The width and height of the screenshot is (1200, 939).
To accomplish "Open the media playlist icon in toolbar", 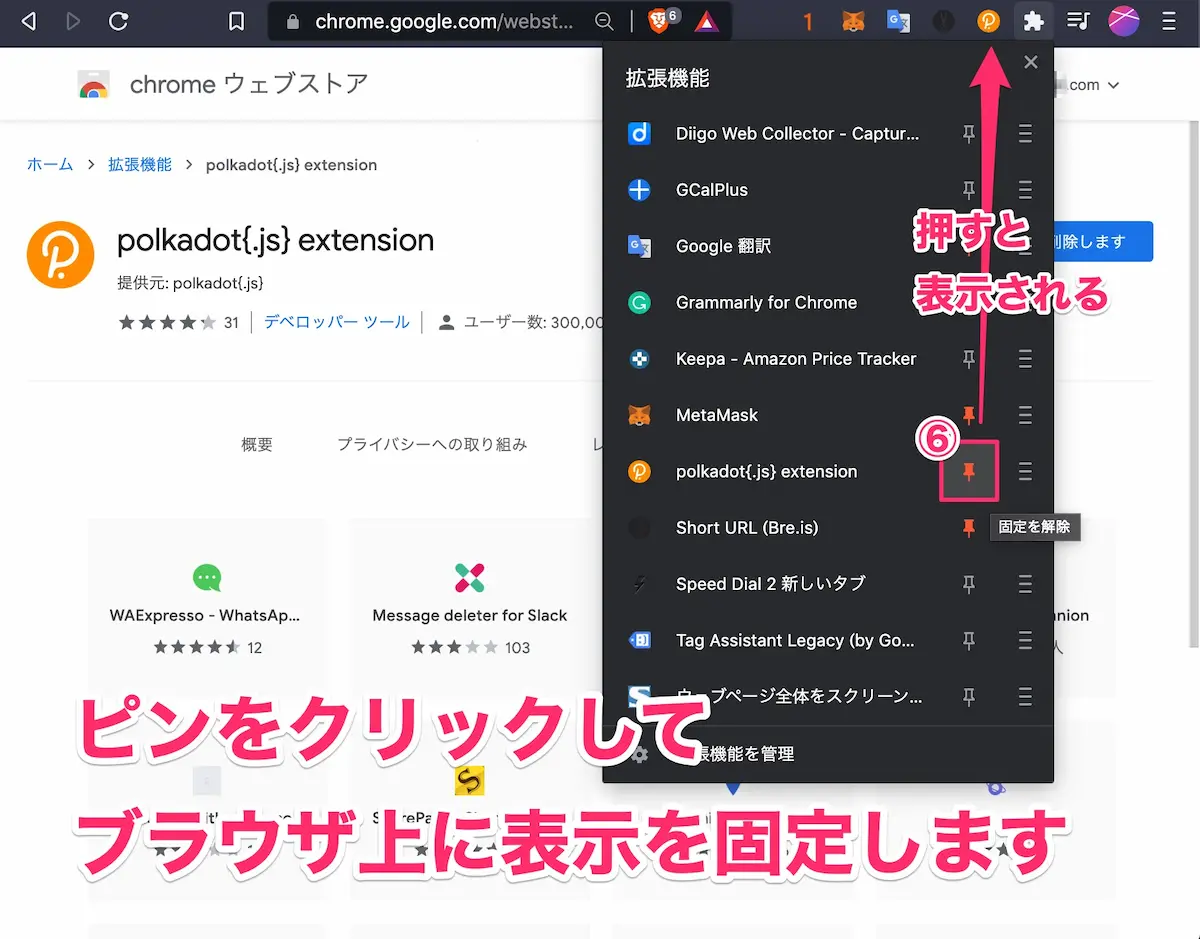I will [1078, 21].
